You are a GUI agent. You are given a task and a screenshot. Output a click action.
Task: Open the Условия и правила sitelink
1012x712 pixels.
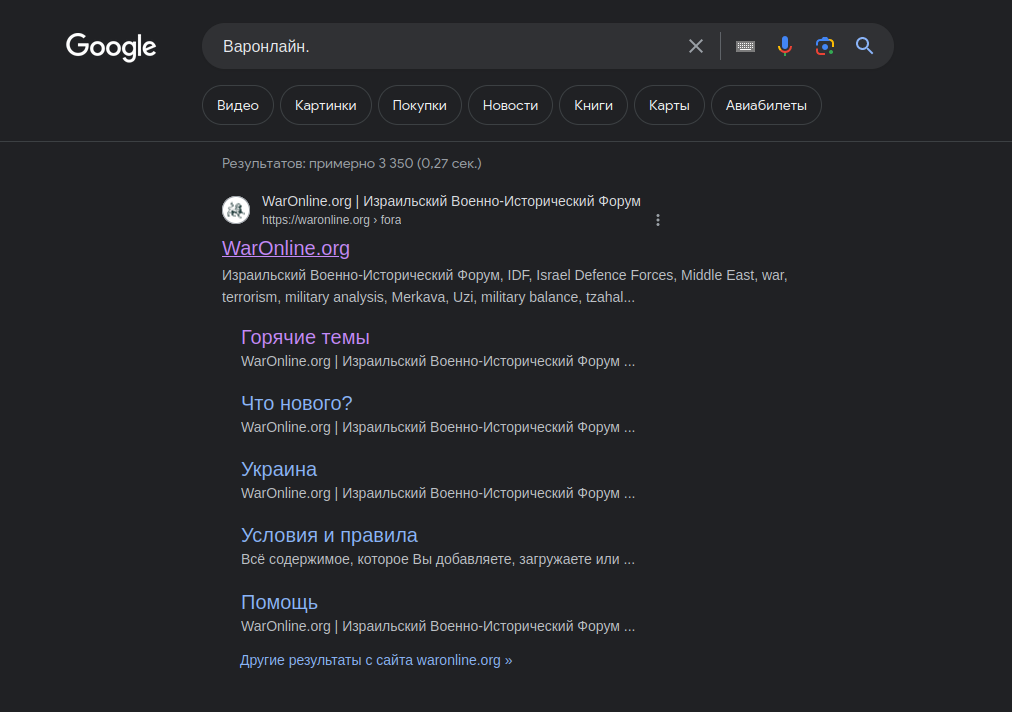pyautogui.click(x=329, y=535)
